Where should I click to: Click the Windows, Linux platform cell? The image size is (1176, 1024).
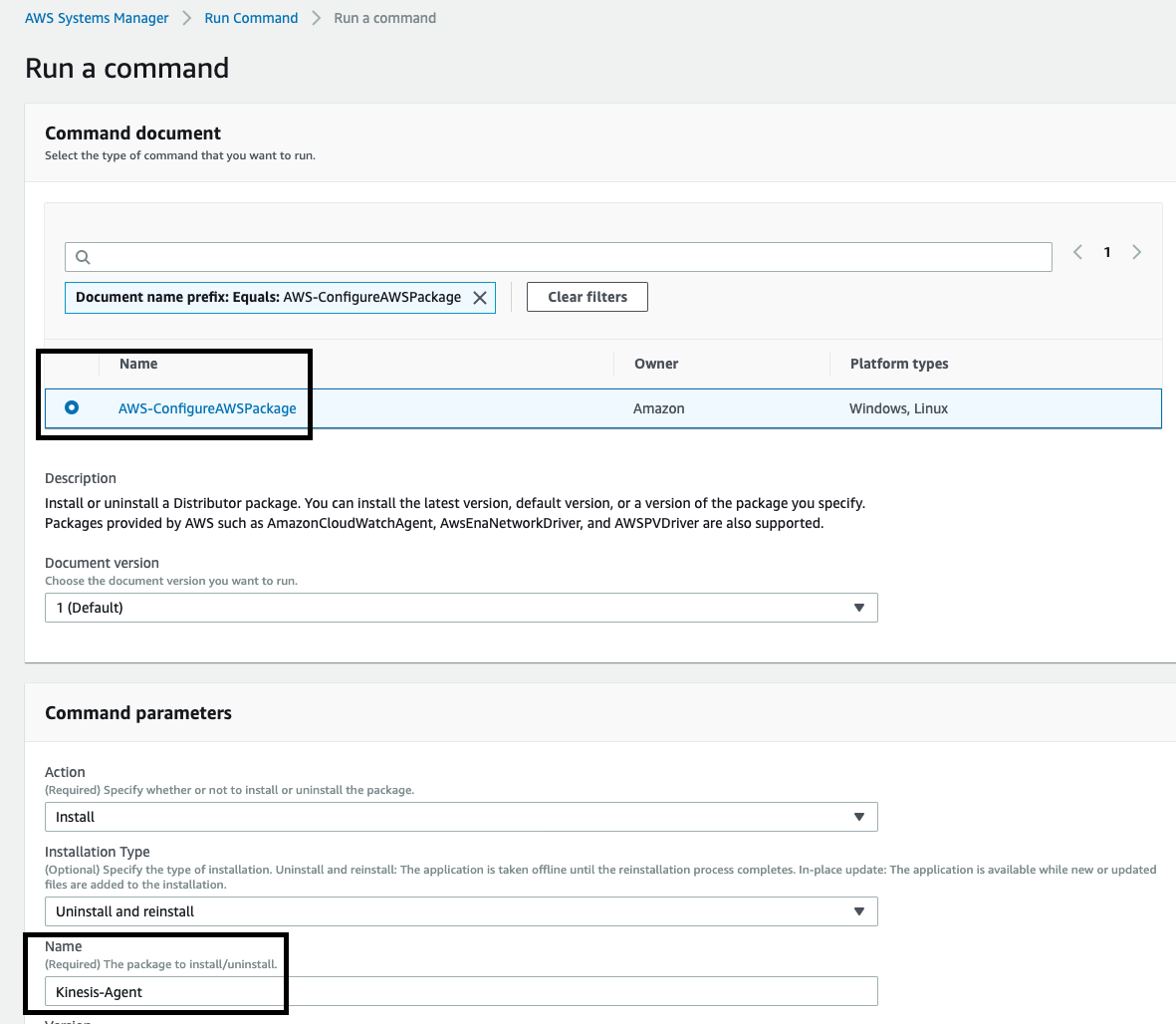[x=898, y=408]
